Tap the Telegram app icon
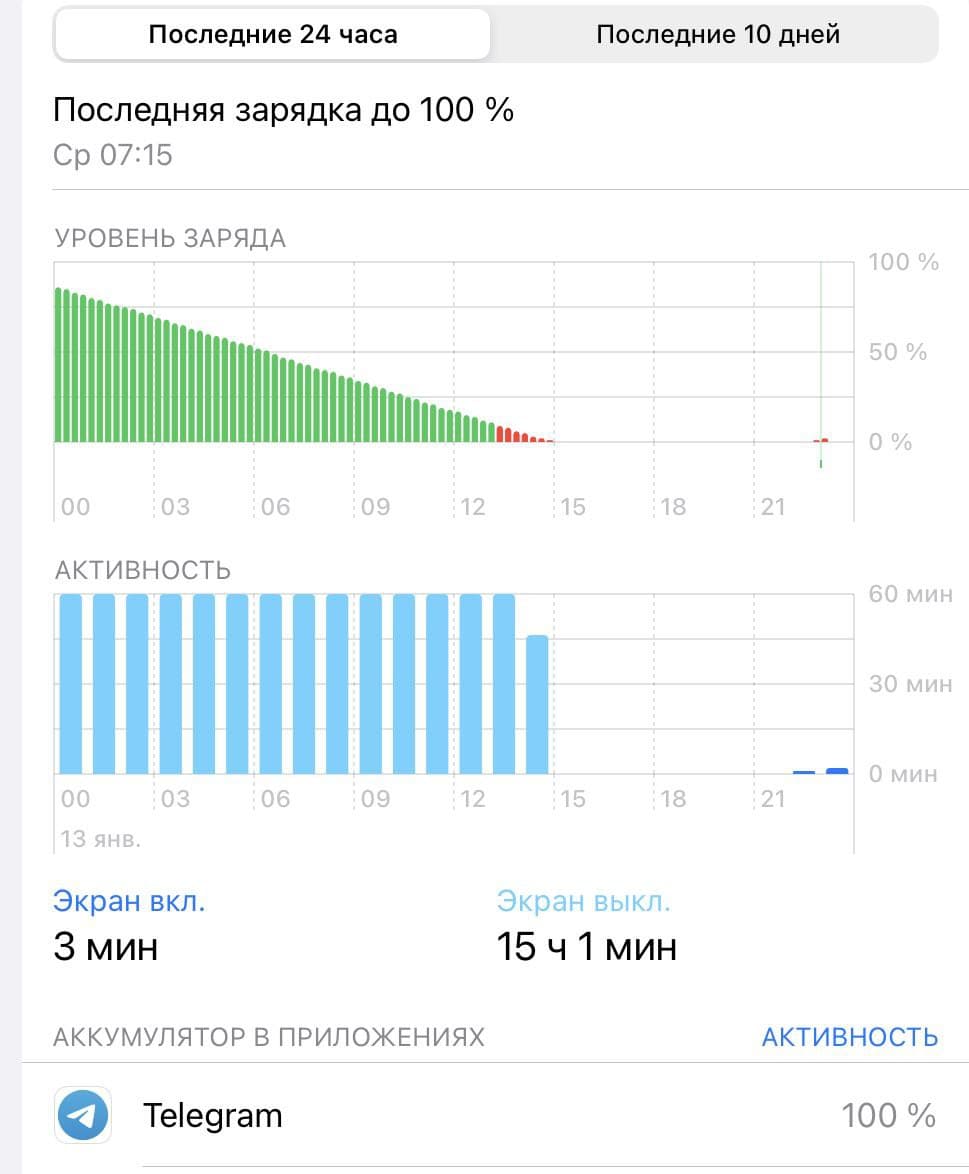 pos(83,1115)
